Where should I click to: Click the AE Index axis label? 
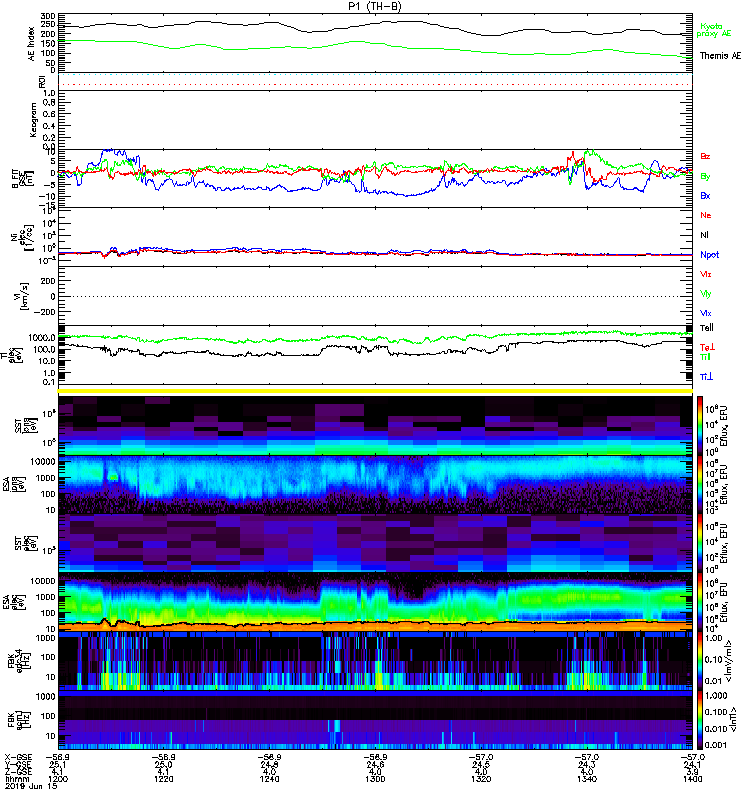(32, 44)
